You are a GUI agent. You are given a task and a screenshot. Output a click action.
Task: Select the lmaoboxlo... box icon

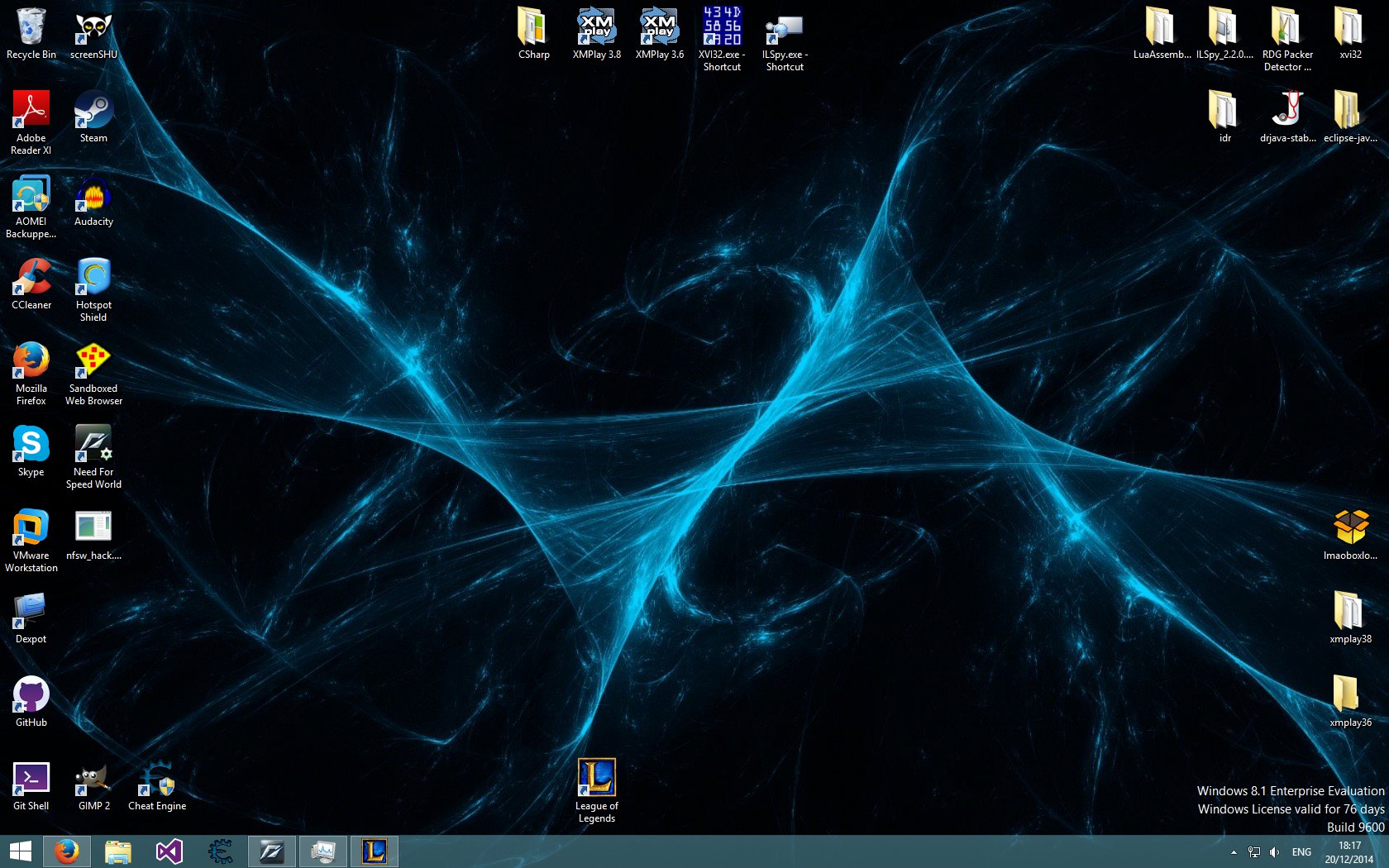(1350, 535)
